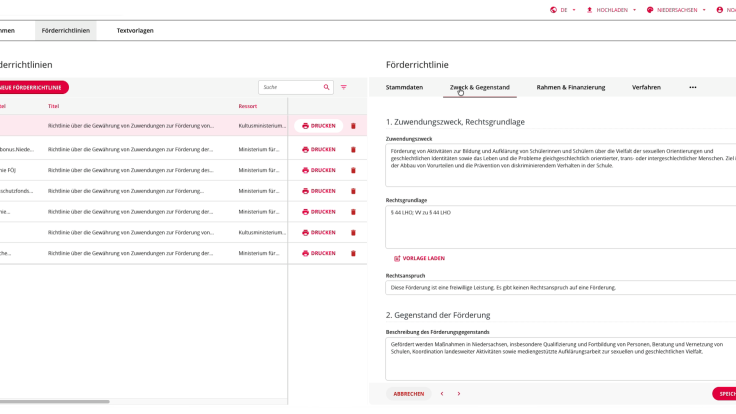The image size is (736, 414).
Task: Click the '2. Gegenstand der Förderung' heading
Action: pyautogui.click(x=438, y=315)
